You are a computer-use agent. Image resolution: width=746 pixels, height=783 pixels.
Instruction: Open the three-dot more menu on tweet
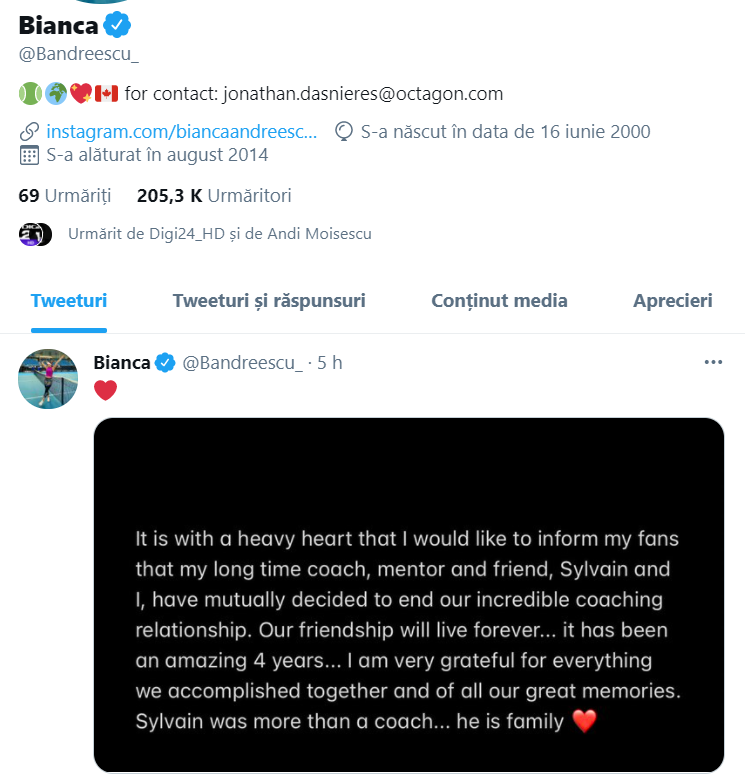(713, 362)
